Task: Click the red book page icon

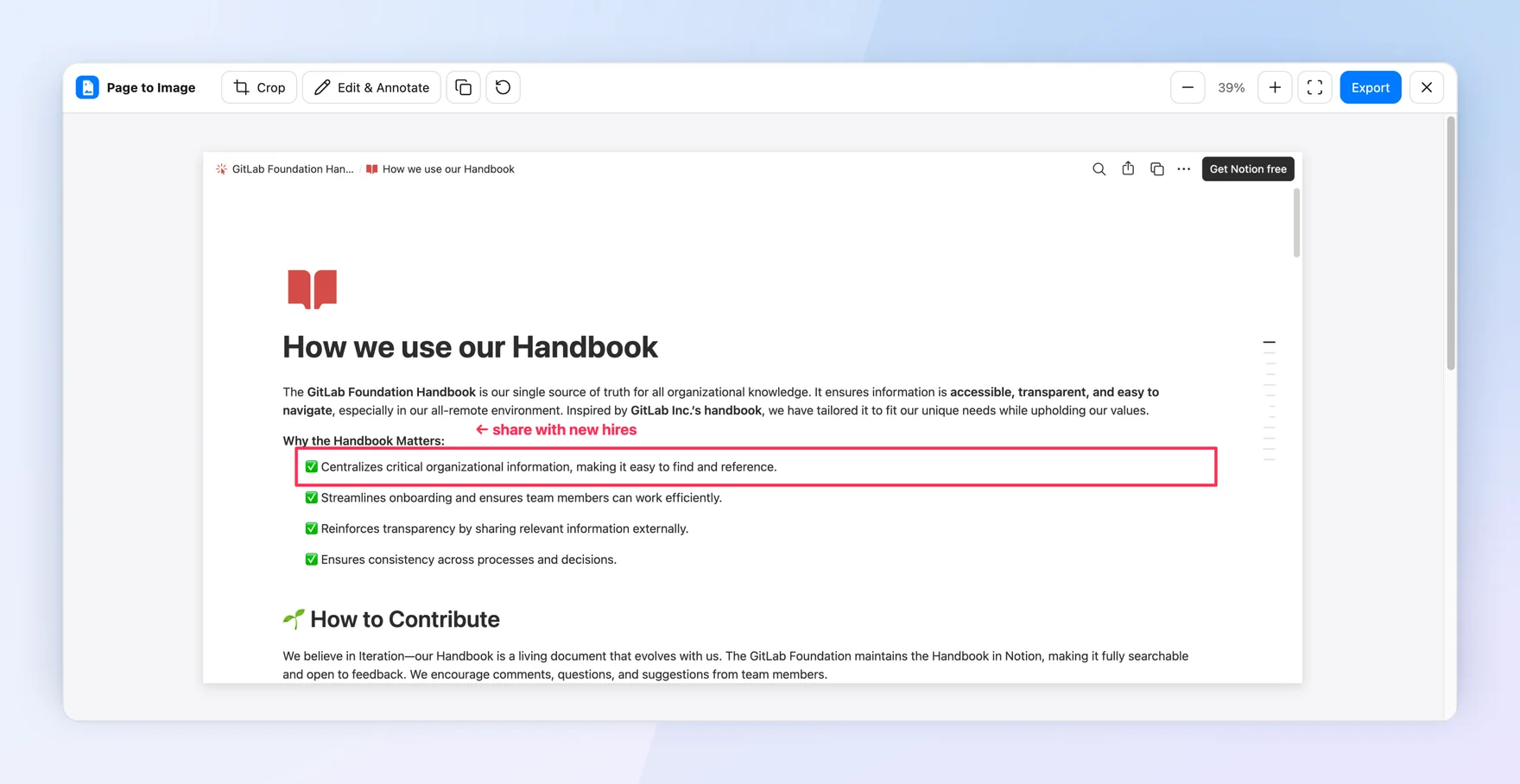Action: click(312, 288)
